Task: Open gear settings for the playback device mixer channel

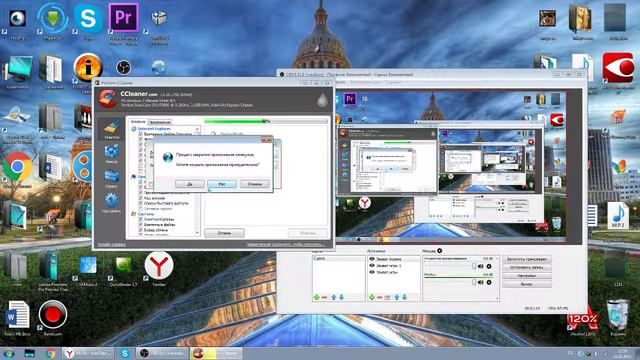Action: 489,266
